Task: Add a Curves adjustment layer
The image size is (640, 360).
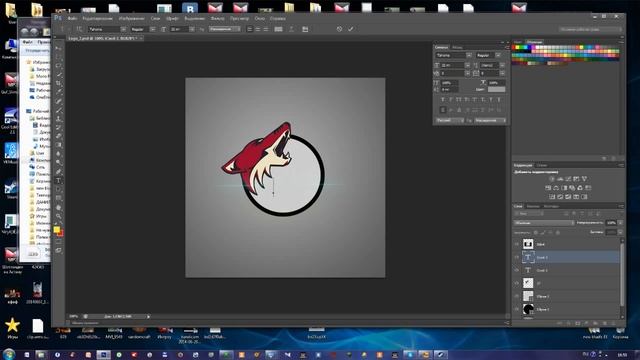Action: pos(568,179)
